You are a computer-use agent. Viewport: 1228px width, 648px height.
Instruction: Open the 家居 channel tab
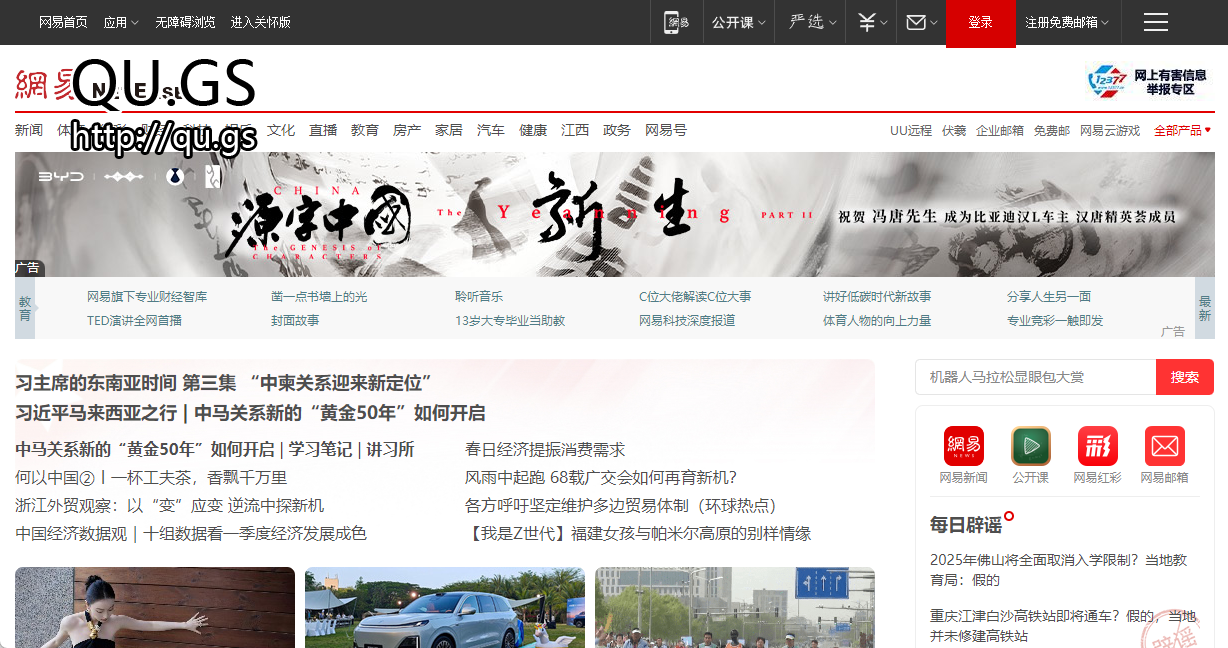tap(449, 130)
